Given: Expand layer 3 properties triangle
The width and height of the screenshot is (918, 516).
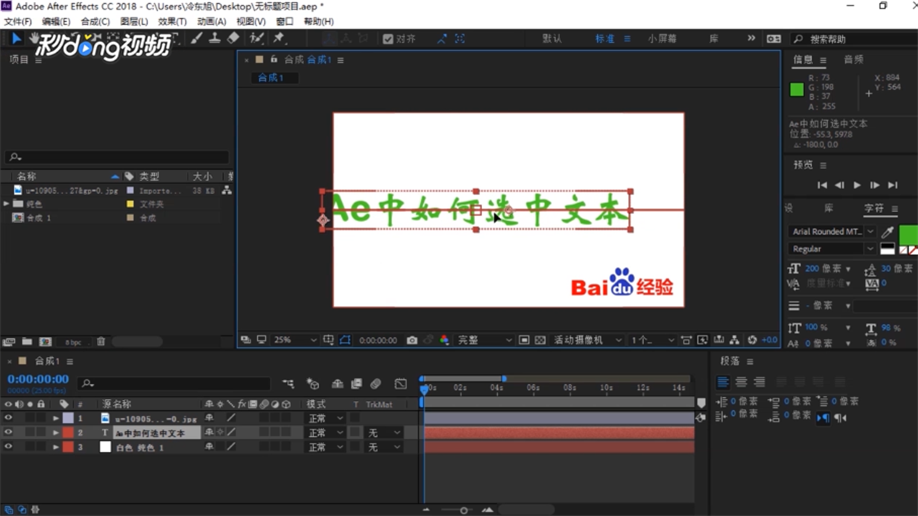Looking at the screenshot, I should [56, 446].
